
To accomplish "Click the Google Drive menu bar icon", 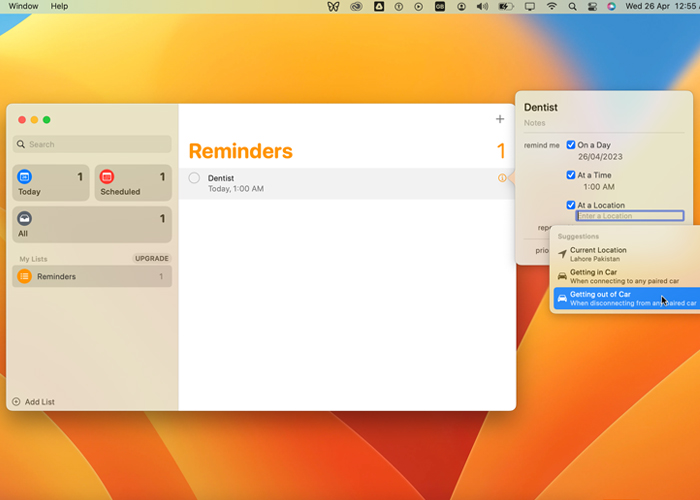I will click(x=379, y=6).
